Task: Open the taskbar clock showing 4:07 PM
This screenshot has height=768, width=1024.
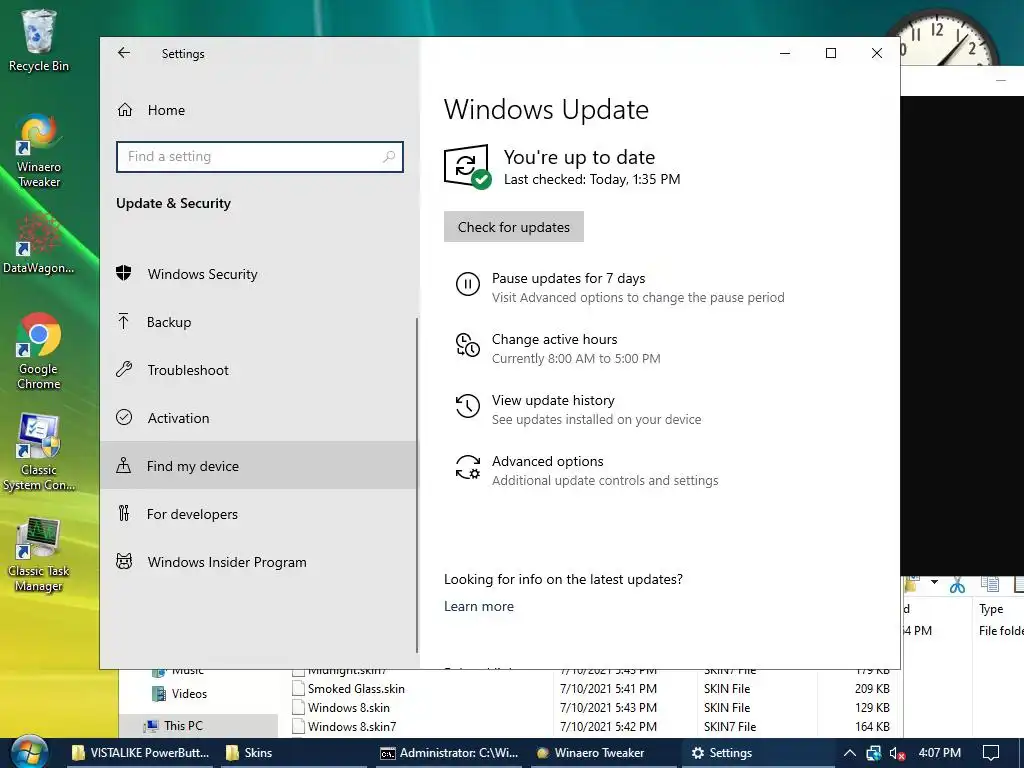Action: [939, 752]
